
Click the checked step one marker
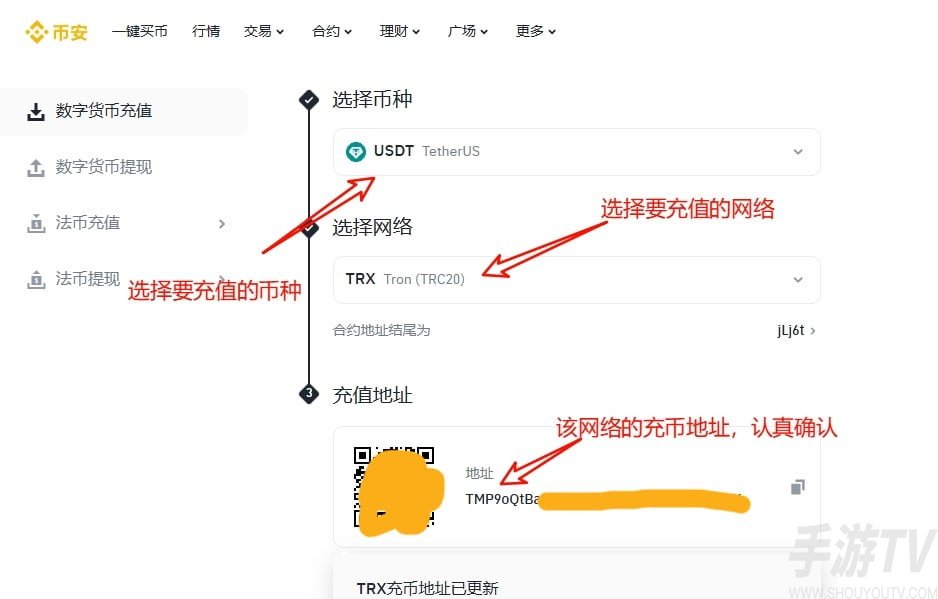coord(309,100)
